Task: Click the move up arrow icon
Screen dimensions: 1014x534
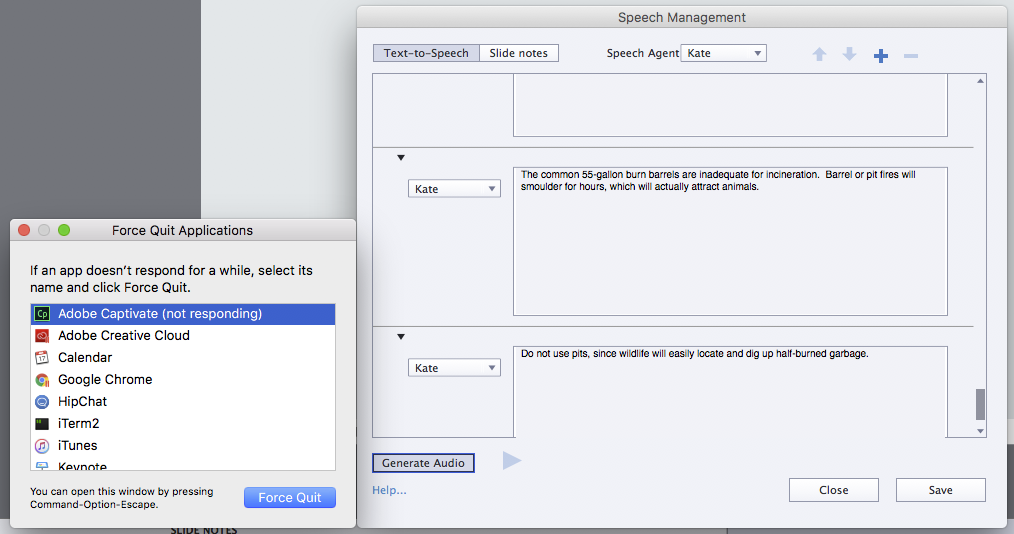Action: pos(819,55)
